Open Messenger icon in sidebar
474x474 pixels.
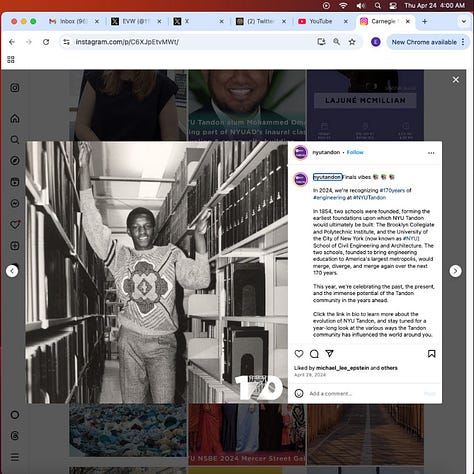15,203
